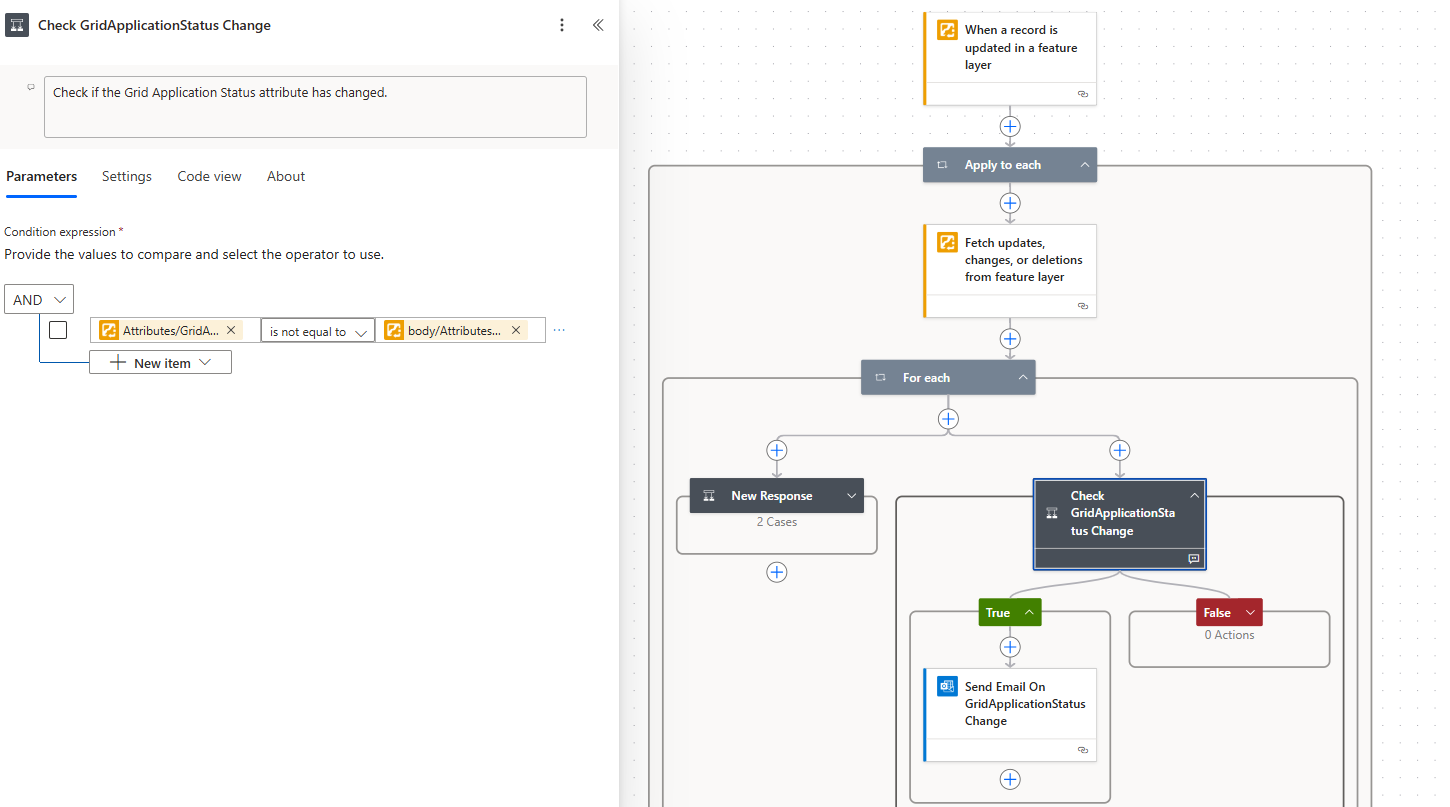
Task: Tick the condition row checkbox
Action: pyautogui.click(x=58, y=330)
